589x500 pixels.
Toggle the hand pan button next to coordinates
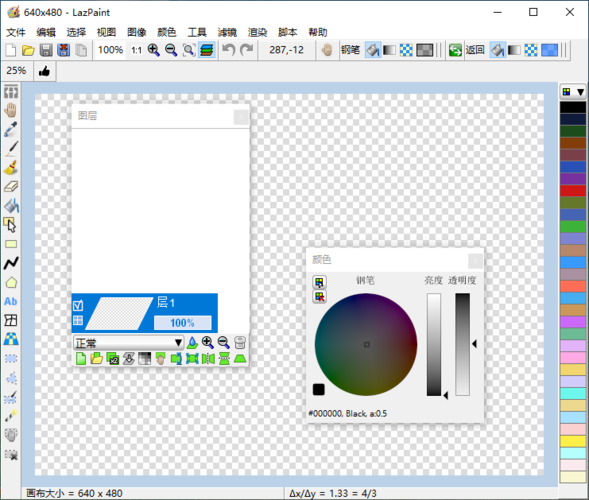[327, 50]
